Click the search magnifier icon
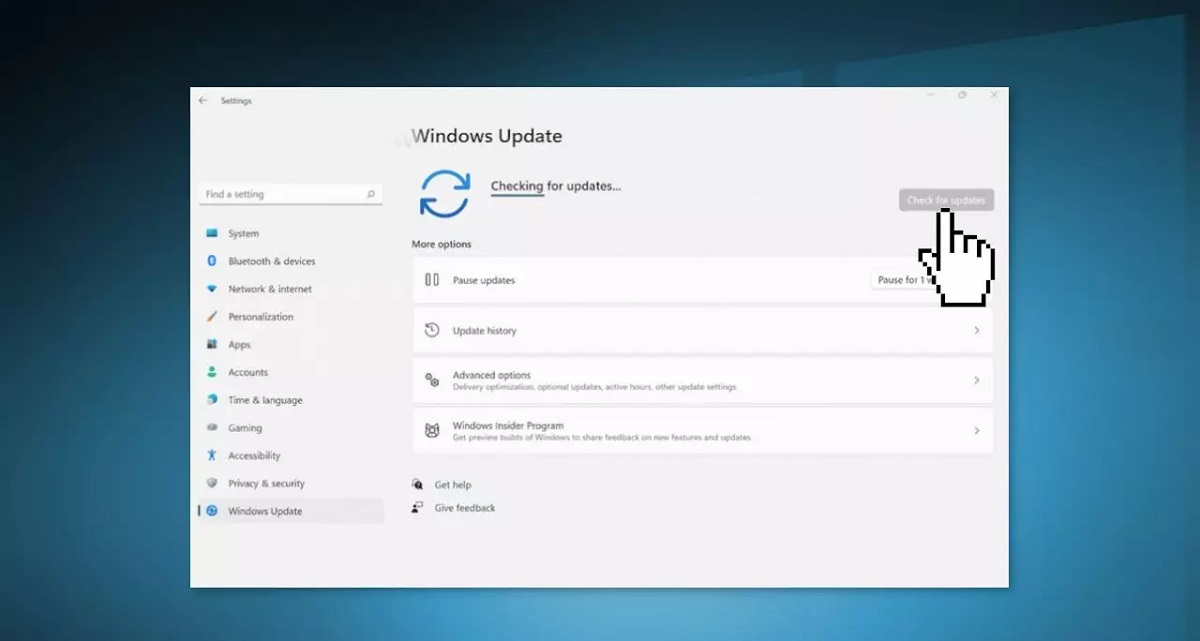This screenshot has width=1200, height=641. click(x=371, y=194)
